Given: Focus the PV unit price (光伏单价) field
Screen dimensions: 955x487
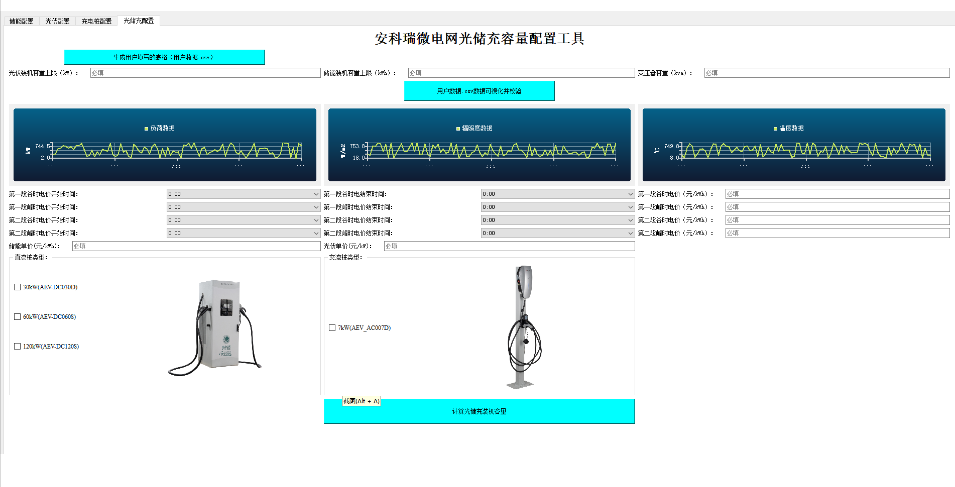Looking at the screenshot, I should pyautogui.click(x=509, y=246).
